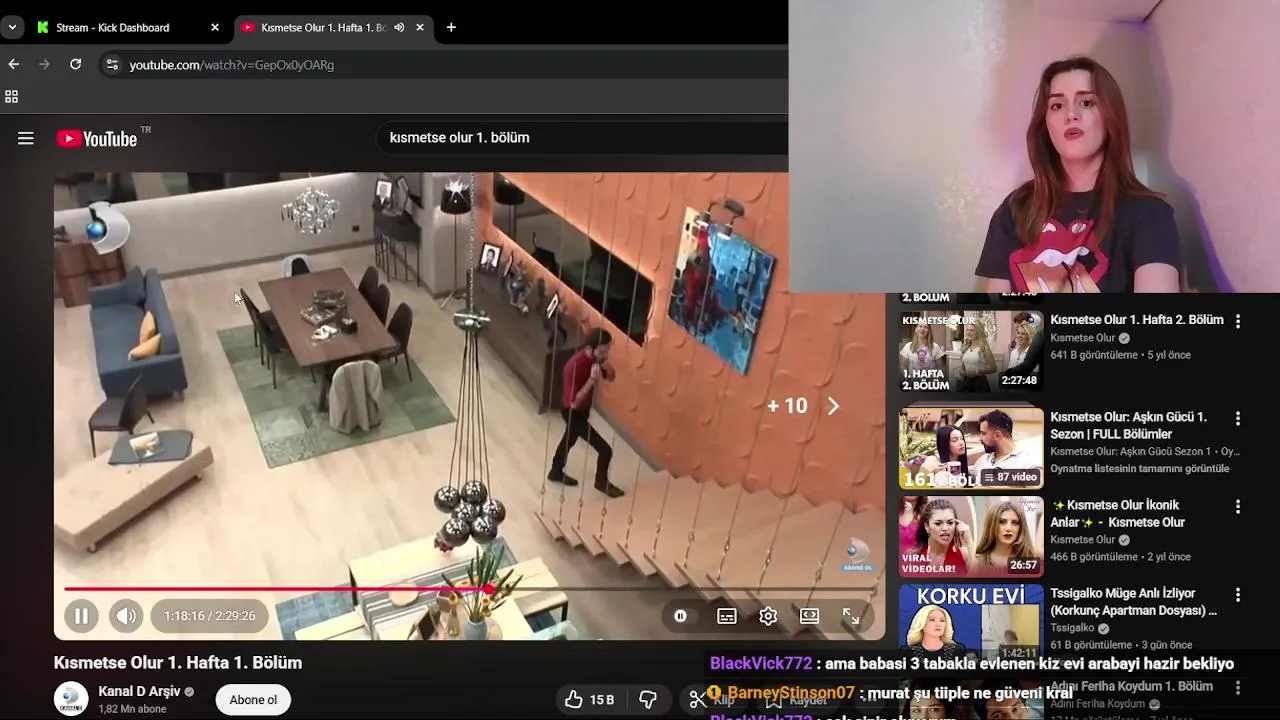The image size is (1280, 720).
Task: Open the Kısmetse Olur İkonik Anlar thumbnail
Action: coord(970,537)
